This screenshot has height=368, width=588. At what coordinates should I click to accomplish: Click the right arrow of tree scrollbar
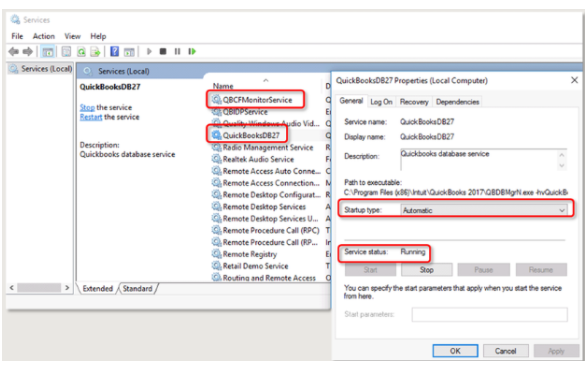point(67,288)
